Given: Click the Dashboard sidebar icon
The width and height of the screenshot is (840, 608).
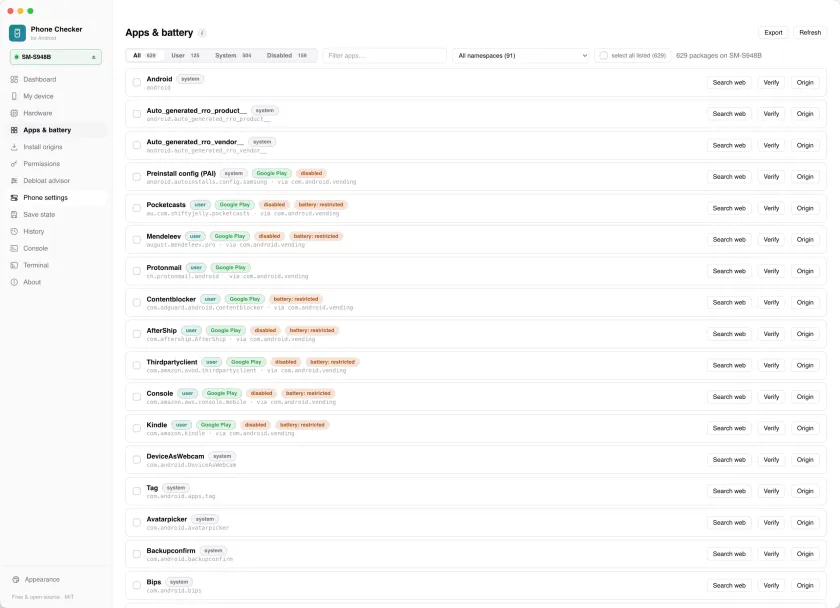Looking at the screenshot, I should point(14,79).
